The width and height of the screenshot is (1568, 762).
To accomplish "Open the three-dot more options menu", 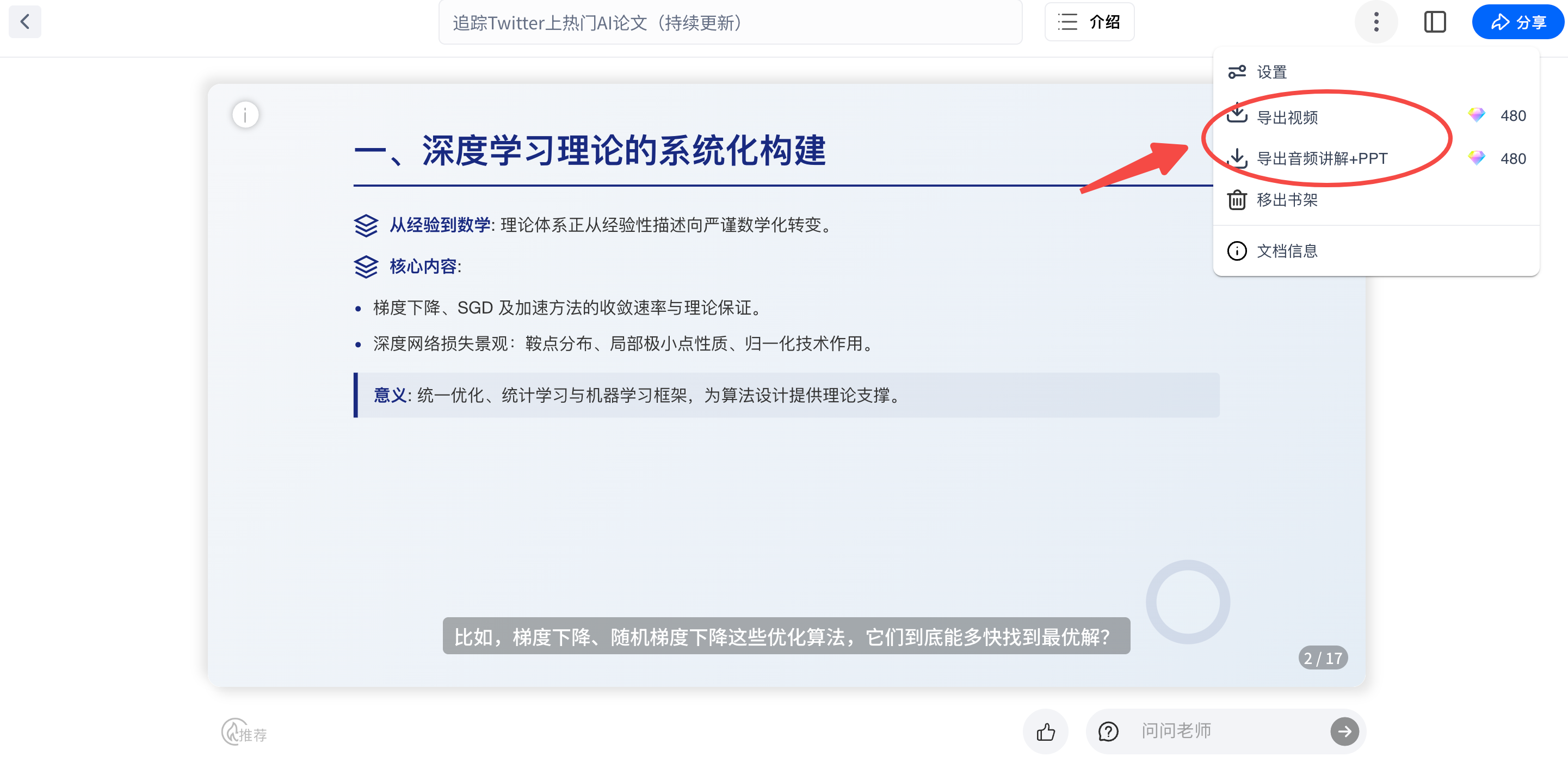I will [x=1375, y=22].
